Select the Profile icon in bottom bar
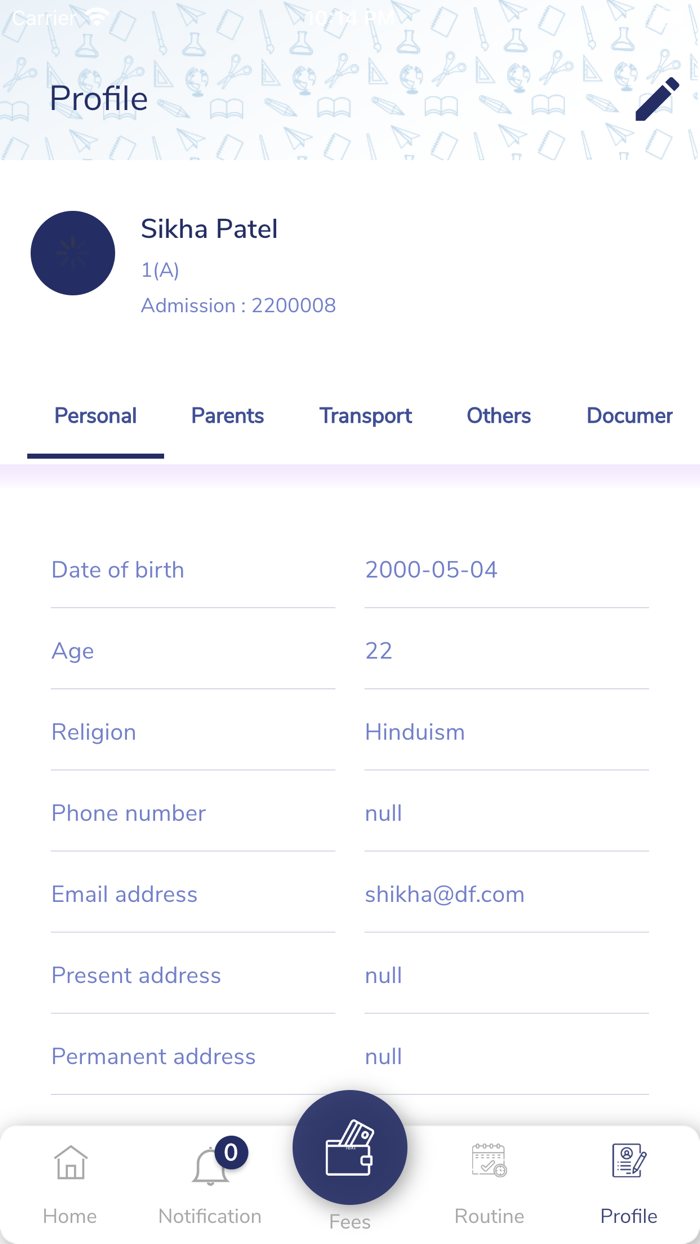Screen dimensions: 700x1244 [628, 1162]
